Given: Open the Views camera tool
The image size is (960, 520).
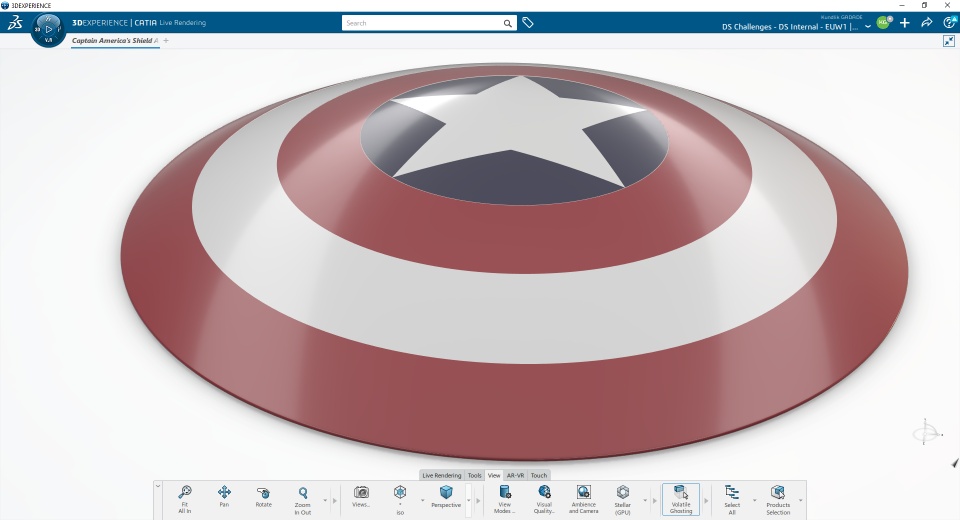Looking at the screenshot, I should [x=361, y=496].
